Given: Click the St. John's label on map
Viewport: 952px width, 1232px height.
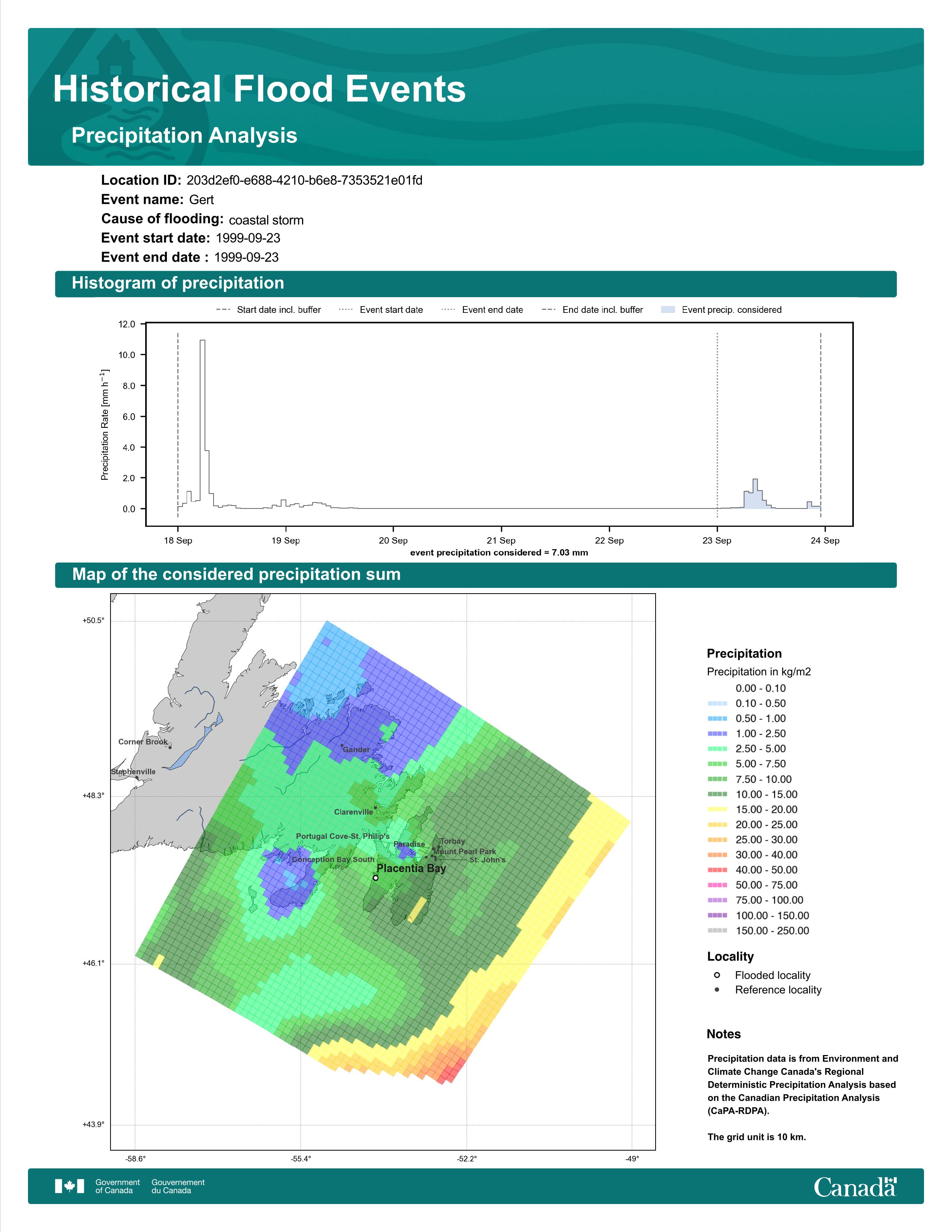Looking at the screenshot, I should (x=488, y=860).
